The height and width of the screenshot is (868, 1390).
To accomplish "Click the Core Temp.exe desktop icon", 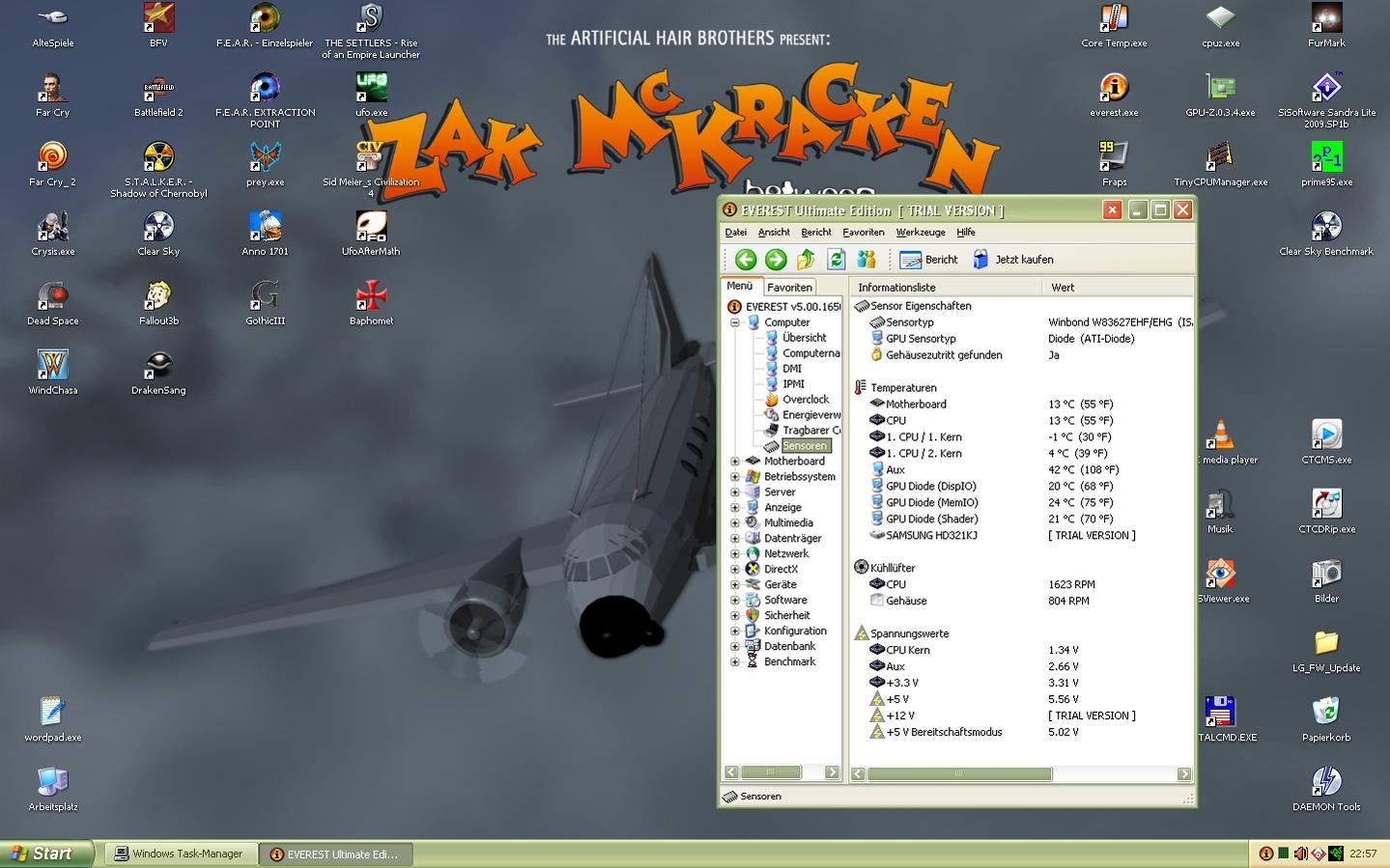I will point(1114,26).
